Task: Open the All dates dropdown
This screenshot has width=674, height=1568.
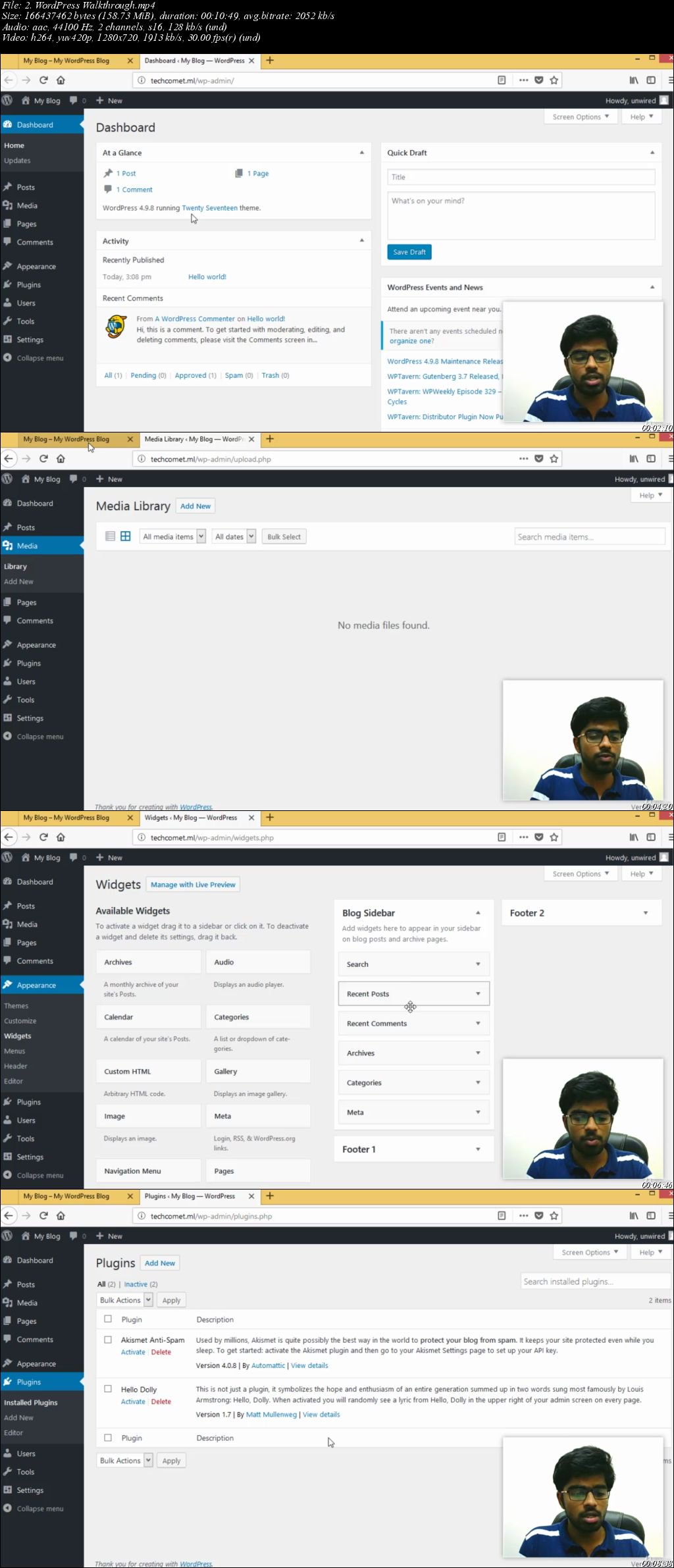Action: coord(234,536)
